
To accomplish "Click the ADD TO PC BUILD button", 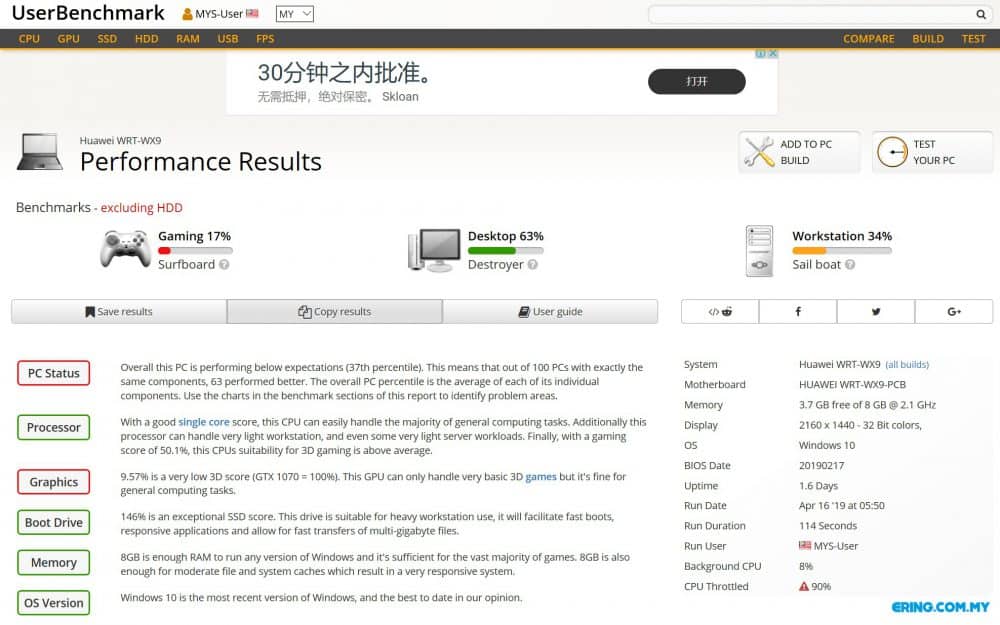I will pos(800,152).
